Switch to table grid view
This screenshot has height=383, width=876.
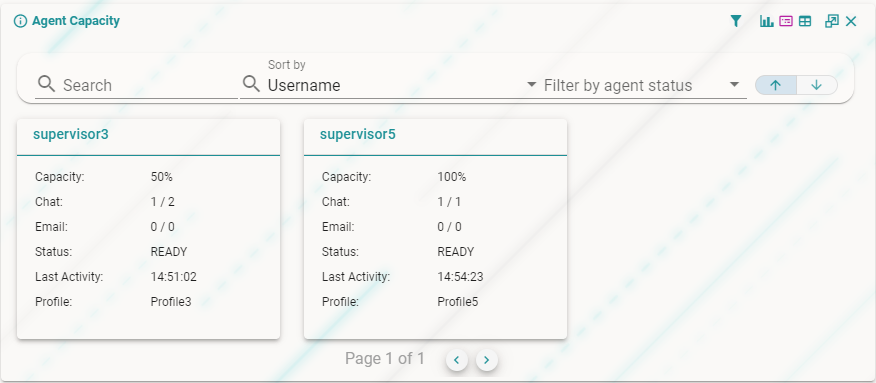click(x=805, y=21)
